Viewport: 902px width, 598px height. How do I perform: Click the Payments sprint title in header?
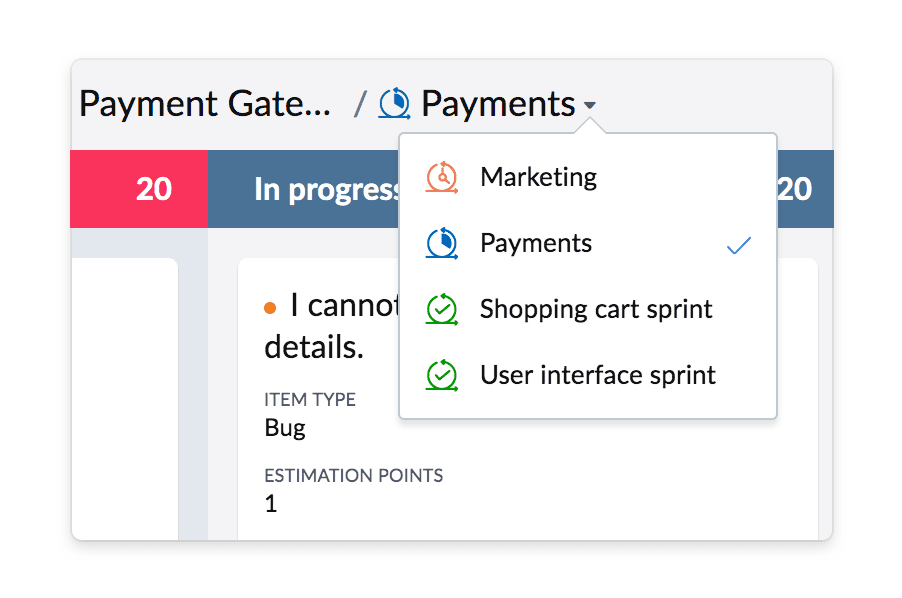click(498, 103)
